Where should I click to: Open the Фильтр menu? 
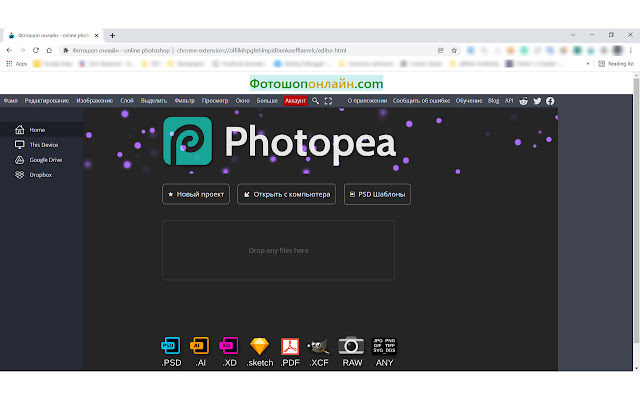click(184, 100)
